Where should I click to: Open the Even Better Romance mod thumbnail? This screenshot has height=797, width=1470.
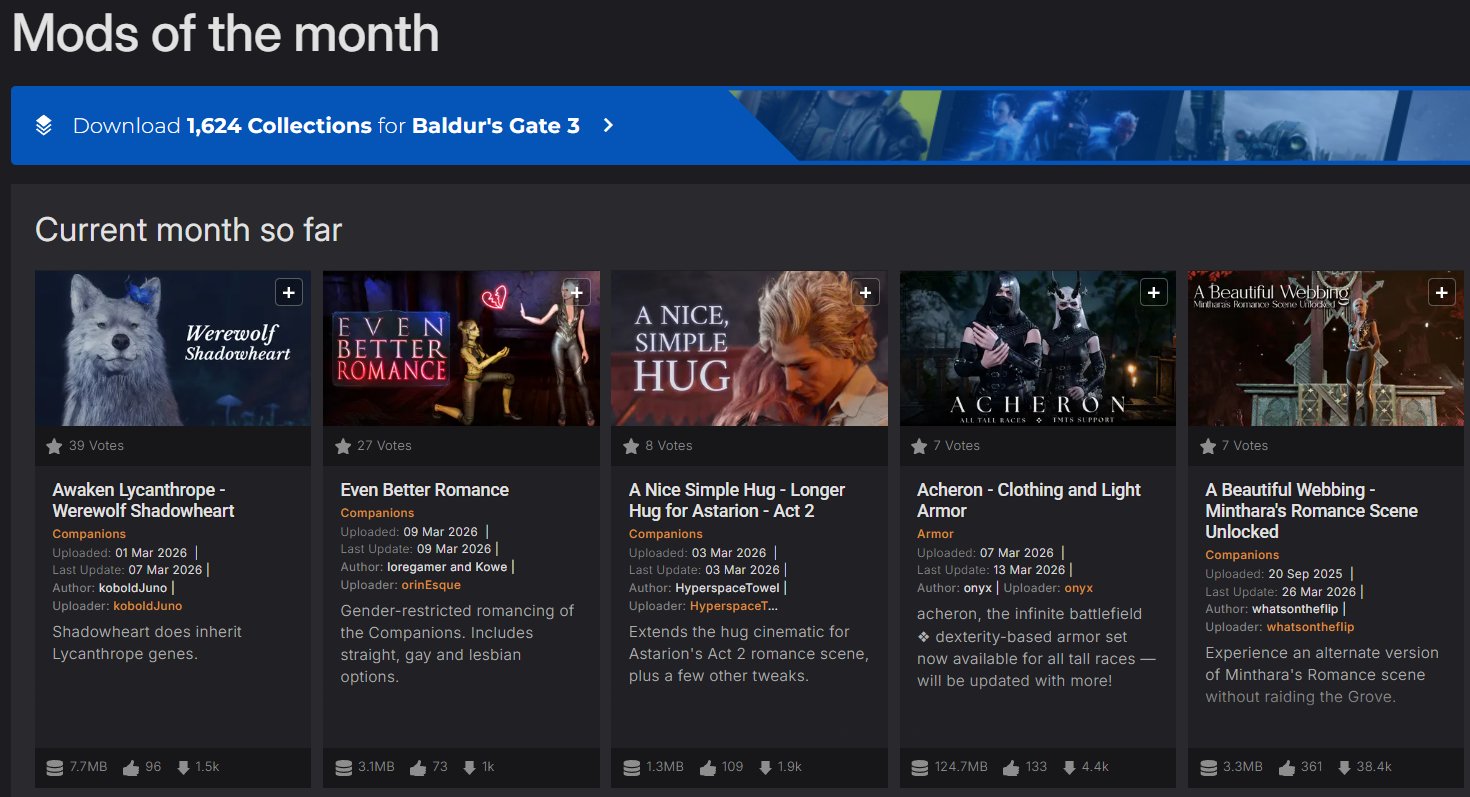pyautogui.click(x=461, y=348)
